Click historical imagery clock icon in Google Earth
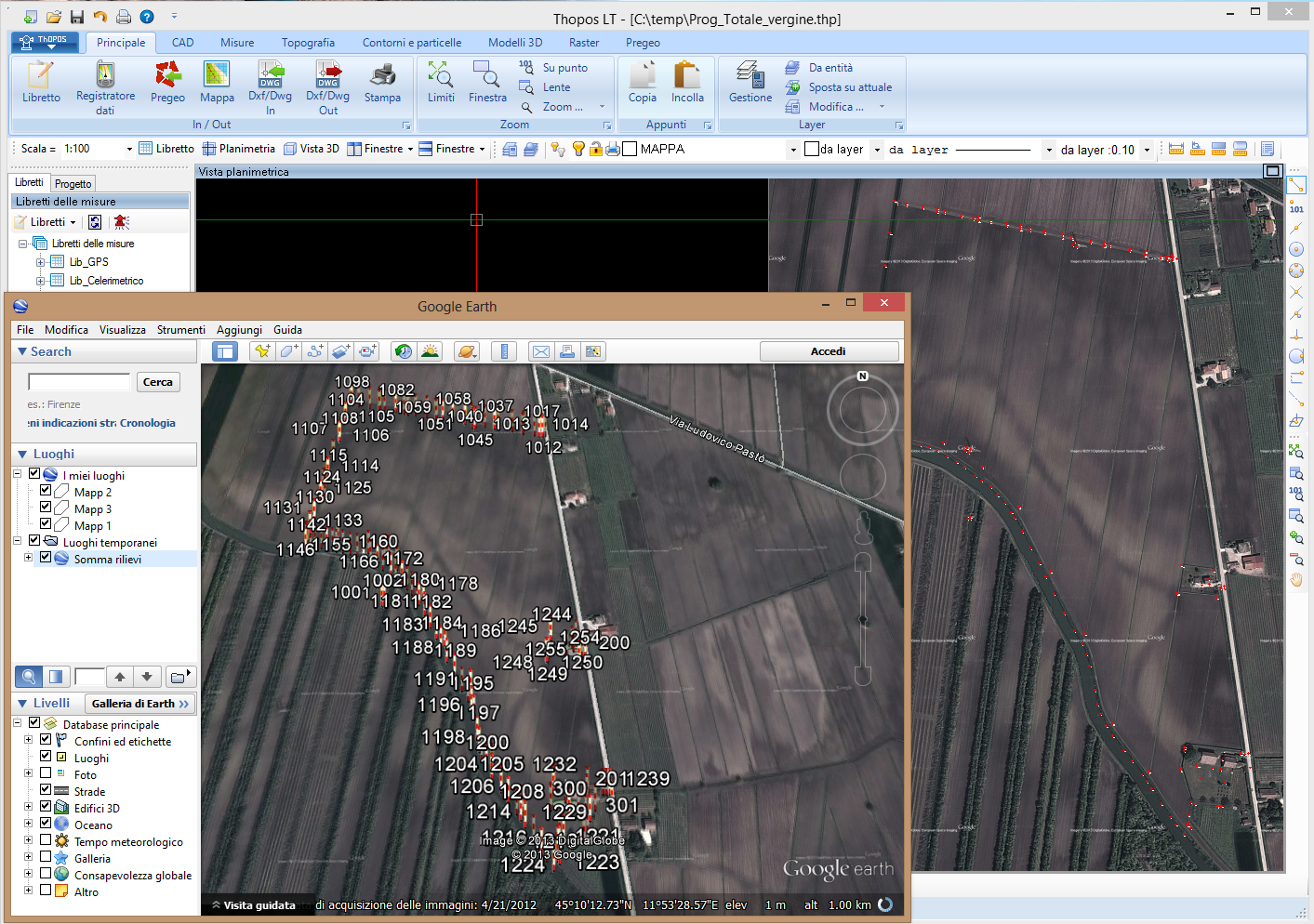 point(404,351)
